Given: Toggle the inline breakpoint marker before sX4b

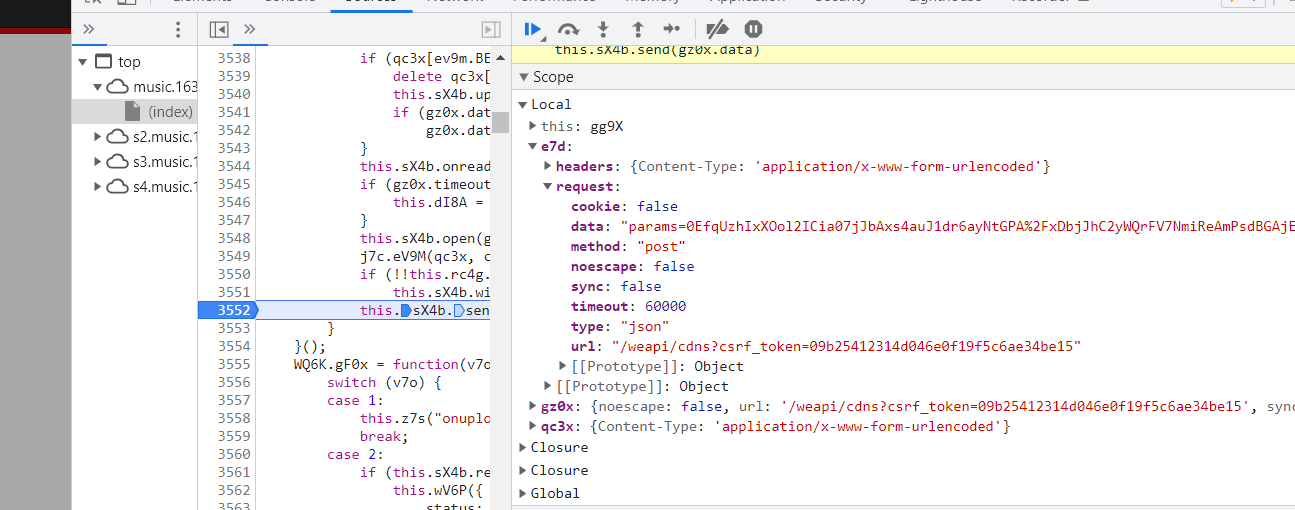Looking at the screenshot, I should coord(405,310).
